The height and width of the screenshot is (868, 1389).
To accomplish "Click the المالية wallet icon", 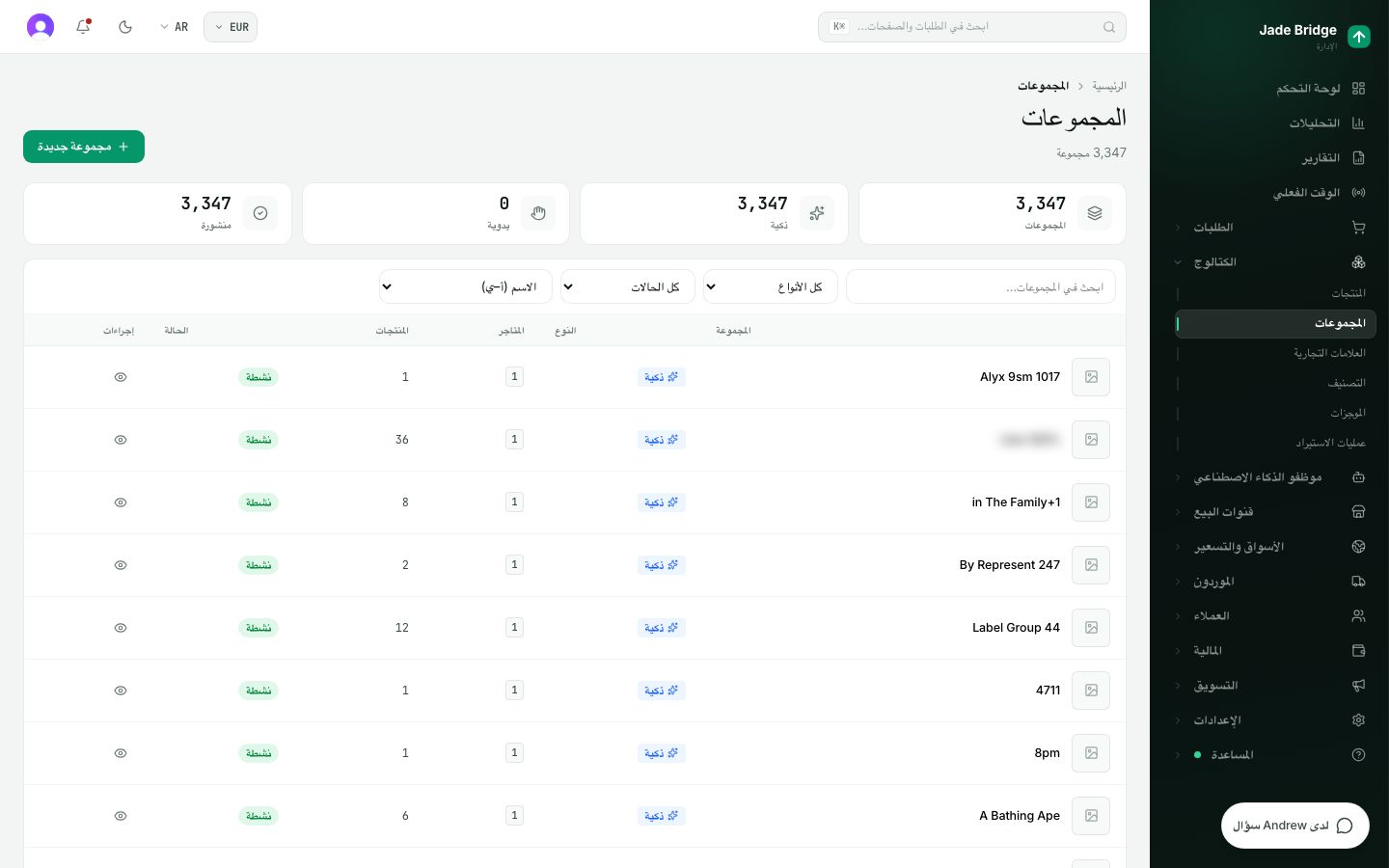I will tap(1358, 651).
